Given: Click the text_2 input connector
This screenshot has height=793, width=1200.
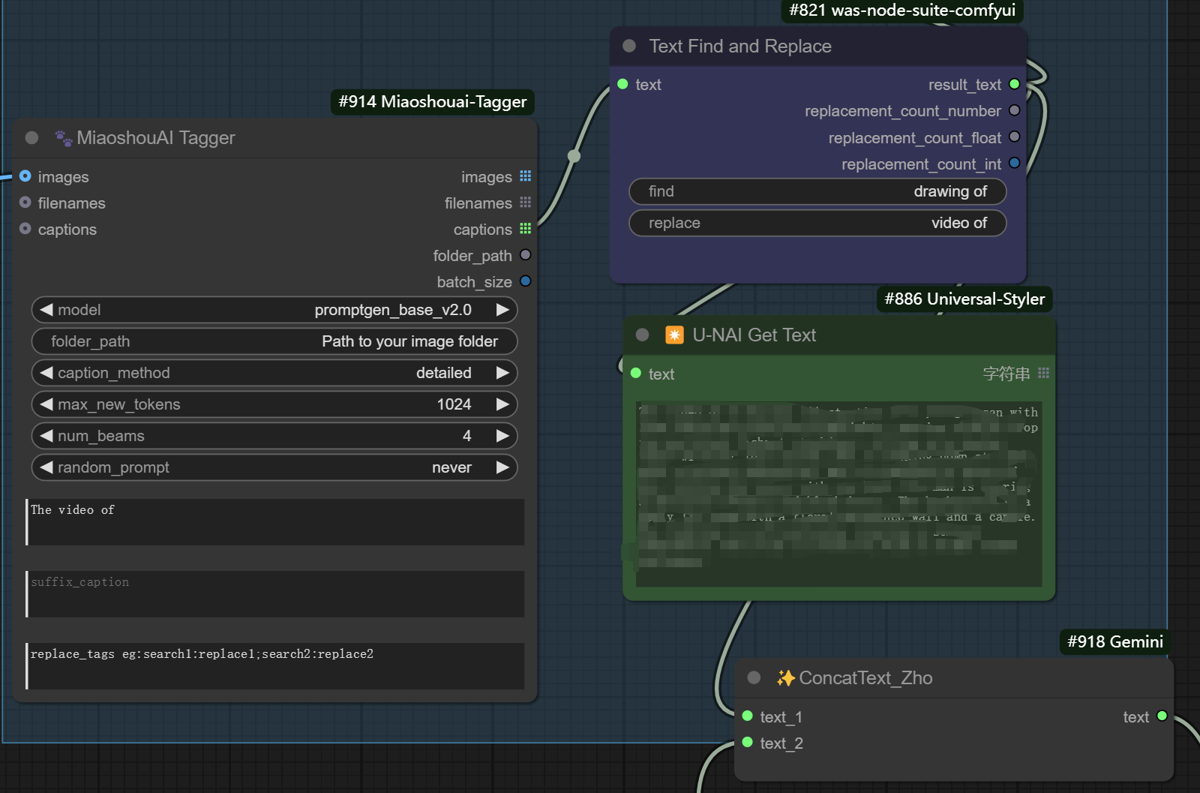Looking at the screenshot, I should [747, 743].
